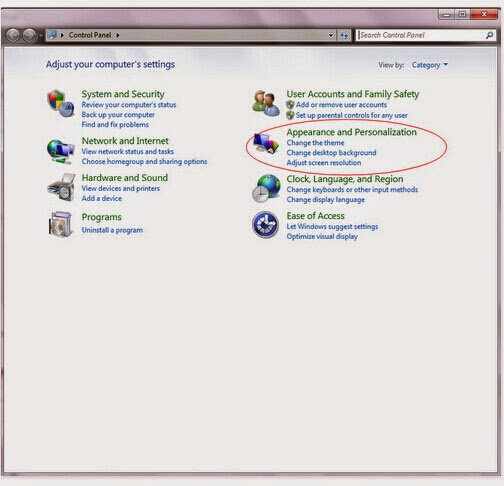This screenshot has height=486, width=504.
Task: Click the Programs box icon
Action: (x=60, y=224)
